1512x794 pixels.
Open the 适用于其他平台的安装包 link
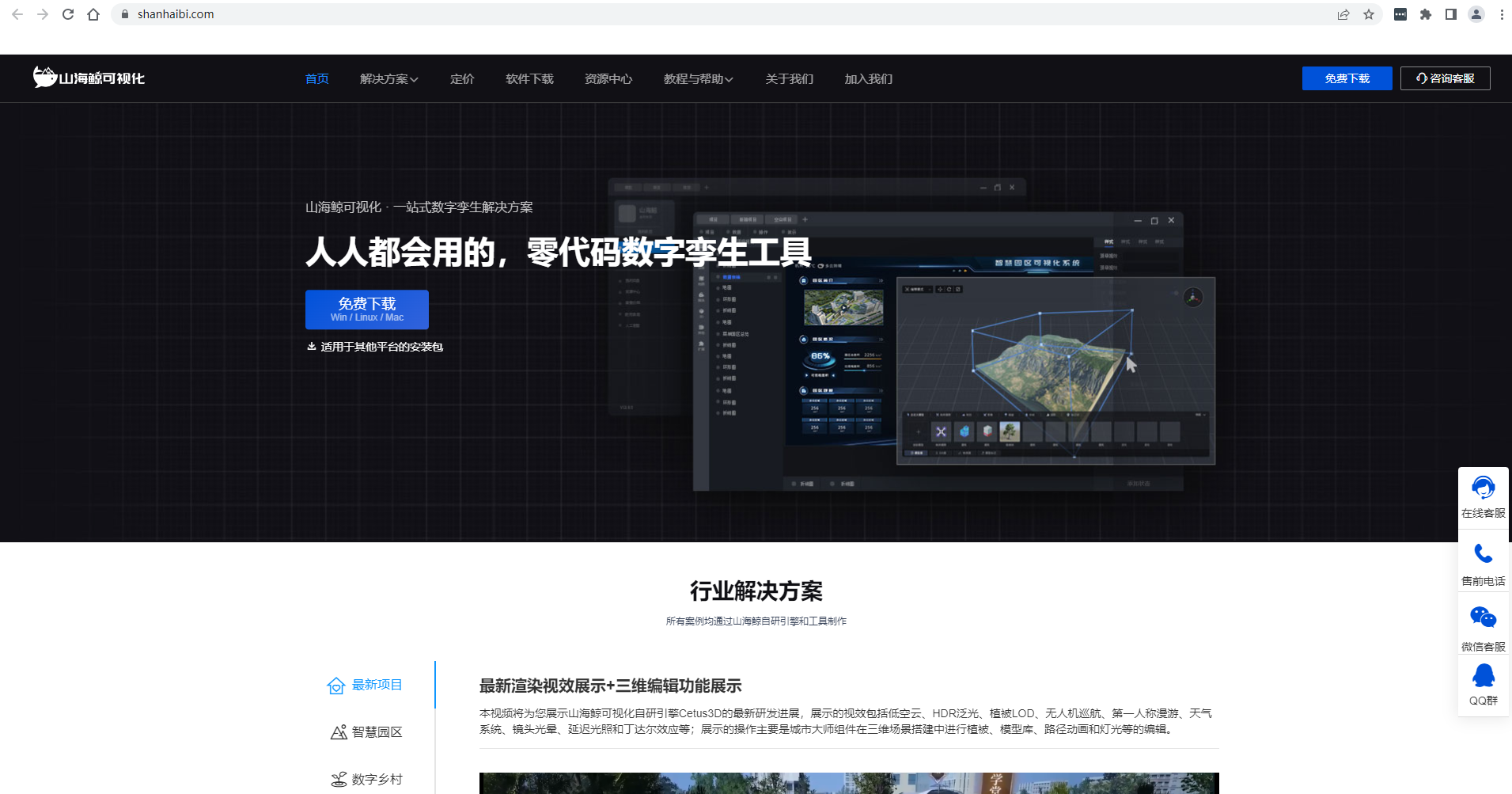[382, 347]
